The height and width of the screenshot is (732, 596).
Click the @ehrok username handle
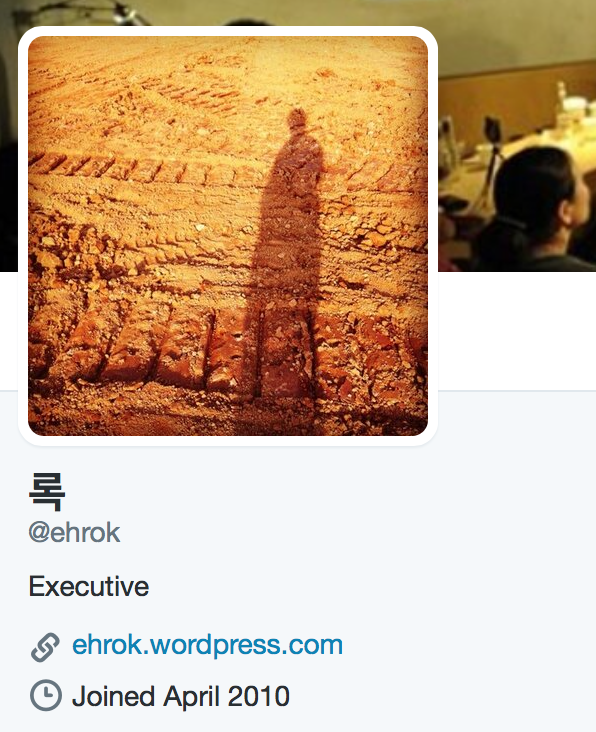[x=74, y=532]
